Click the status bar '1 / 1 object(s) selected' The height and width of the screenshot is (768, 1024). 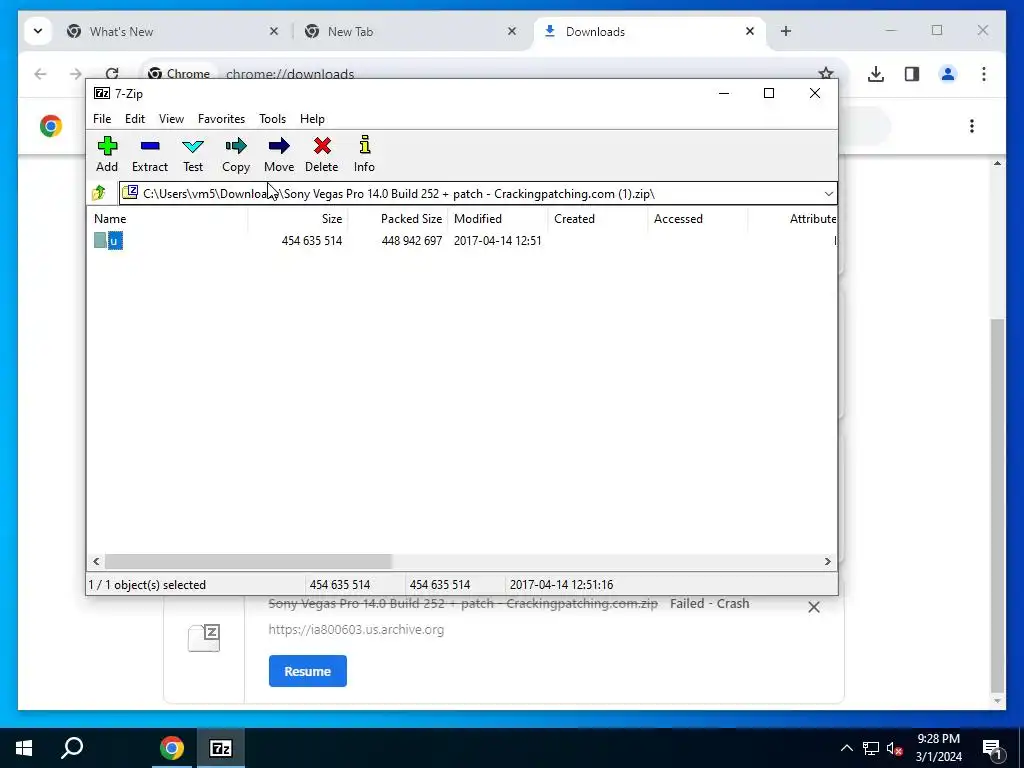coord(147,584)
